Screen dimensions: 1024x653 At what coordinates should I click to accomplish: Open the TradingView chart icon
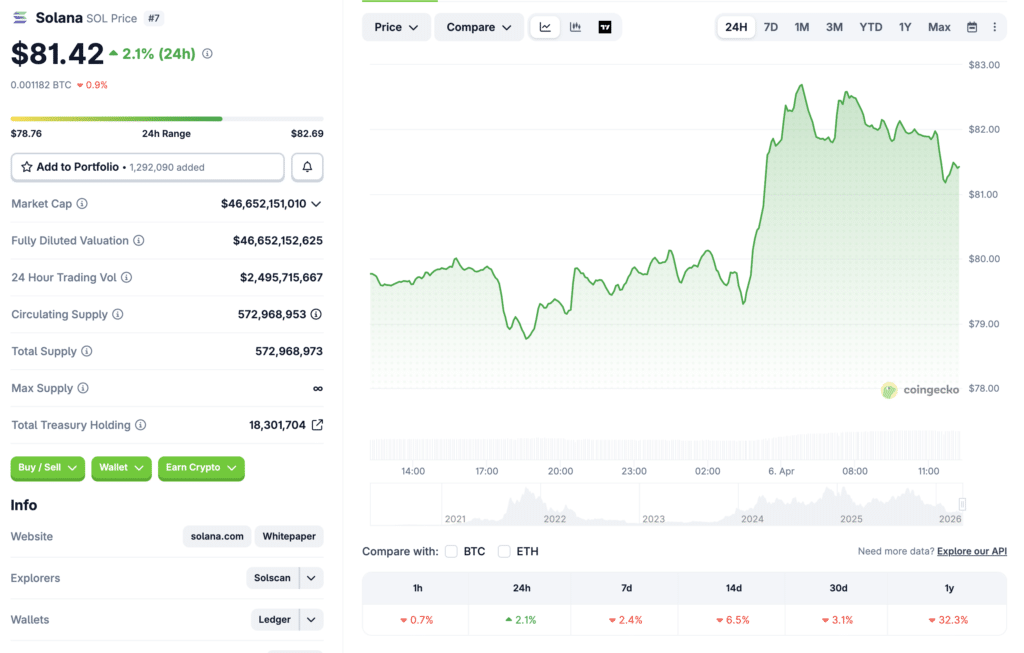coord(605,27)
